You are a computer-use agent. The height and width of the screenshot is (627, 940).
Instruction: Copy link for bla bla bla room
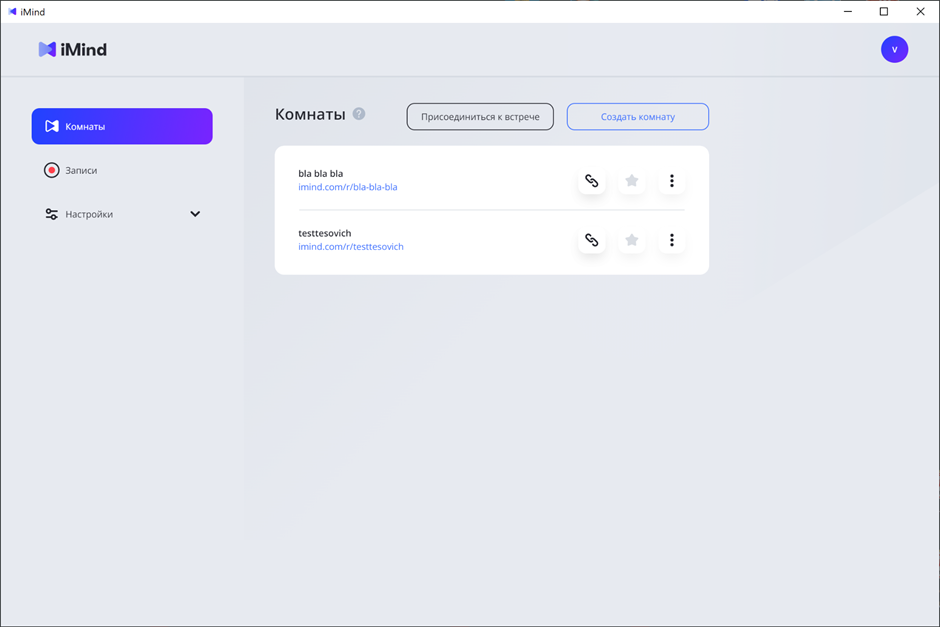click(591, 180)
